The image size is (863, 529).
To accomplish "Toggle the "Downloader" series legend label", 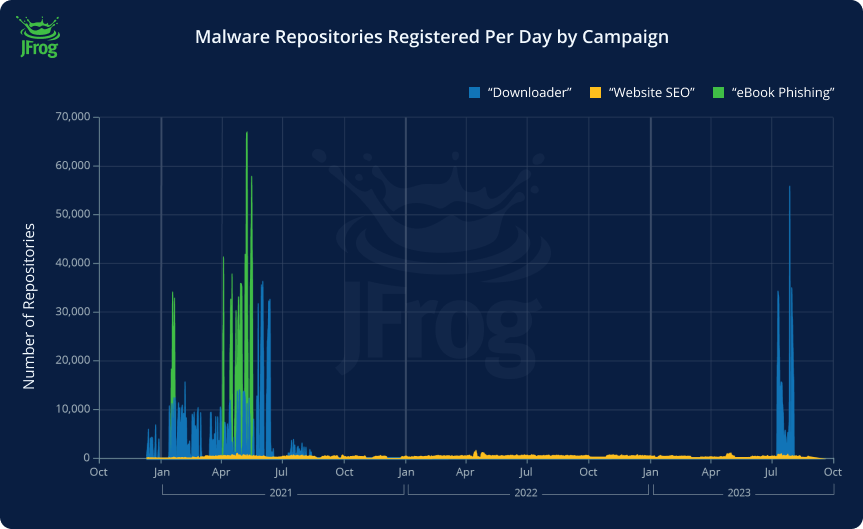I will click(x=528, y=93).
